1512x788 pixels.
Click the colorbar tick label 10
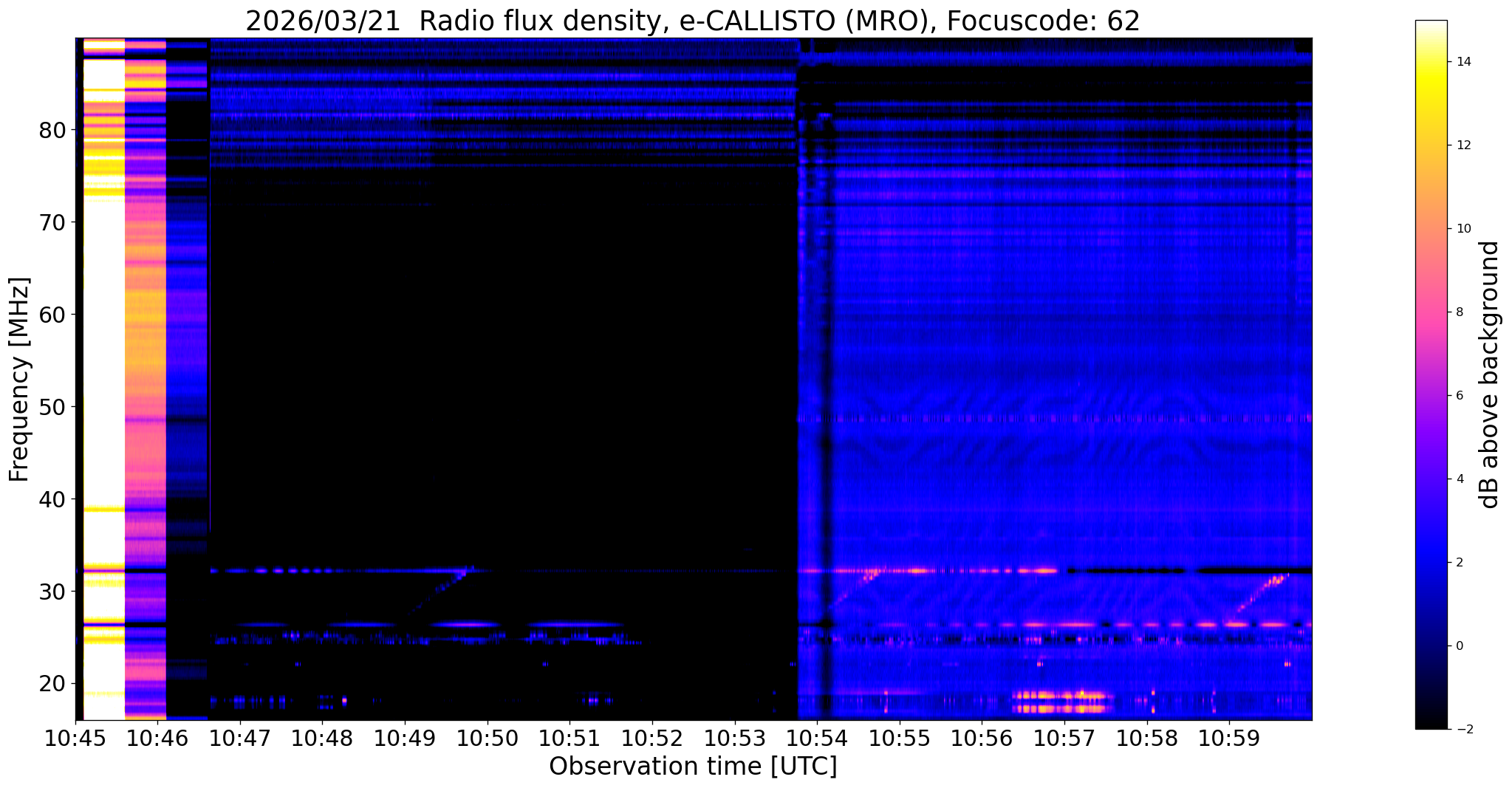(x=1463, y=229)
